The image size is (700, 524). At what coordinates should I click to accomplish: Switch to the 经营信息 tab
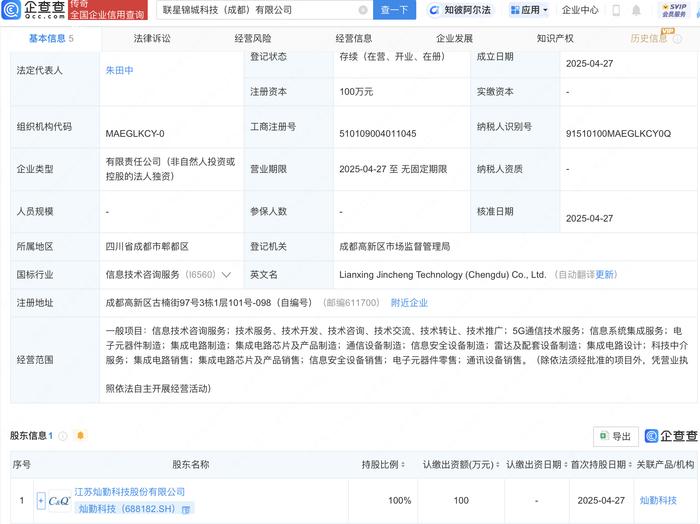click(x=354, y=38)
